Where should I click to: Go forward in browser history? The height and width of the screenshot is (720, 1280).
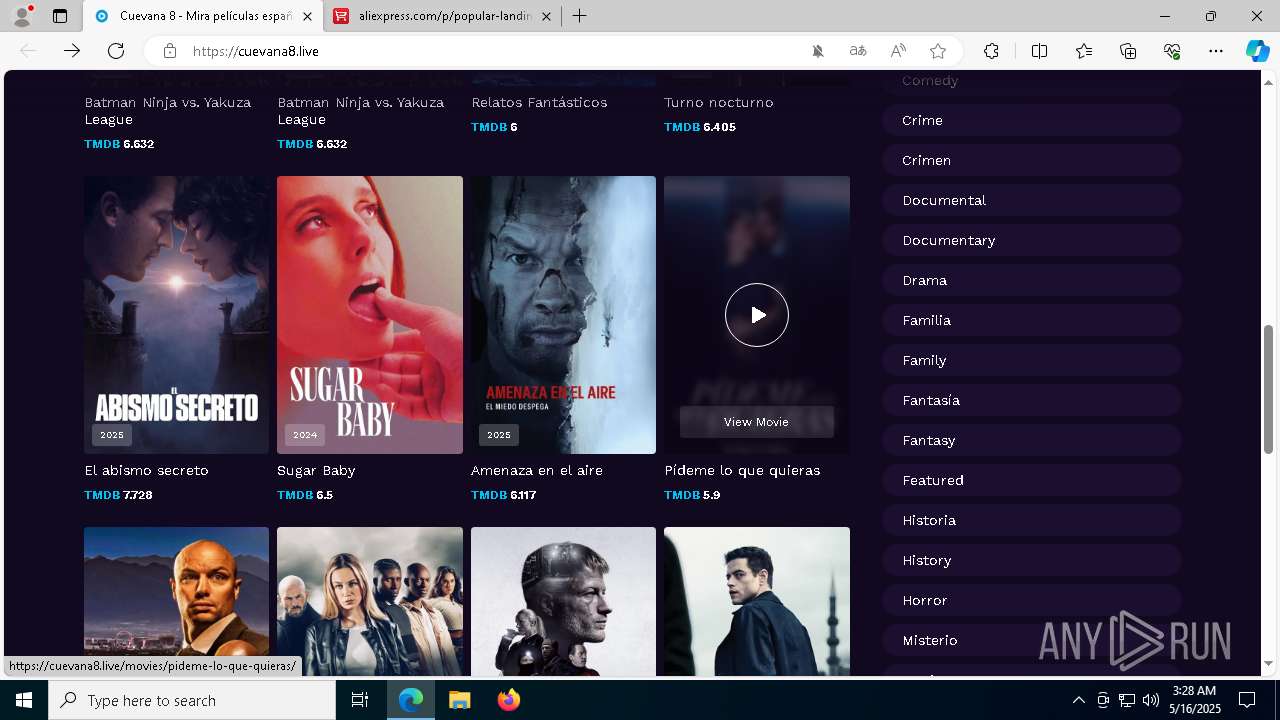[x=72, y=51]
